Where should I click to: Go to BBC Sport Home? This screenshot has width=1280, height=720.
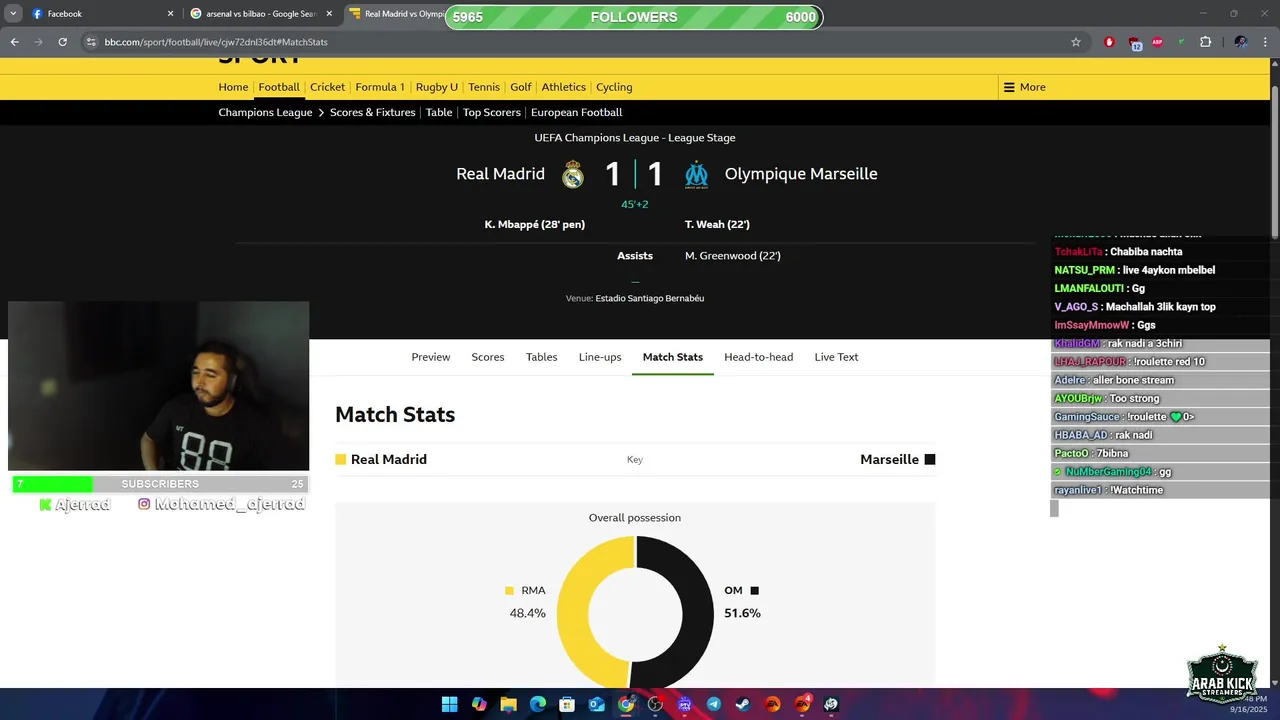click(x=233, y=87)
